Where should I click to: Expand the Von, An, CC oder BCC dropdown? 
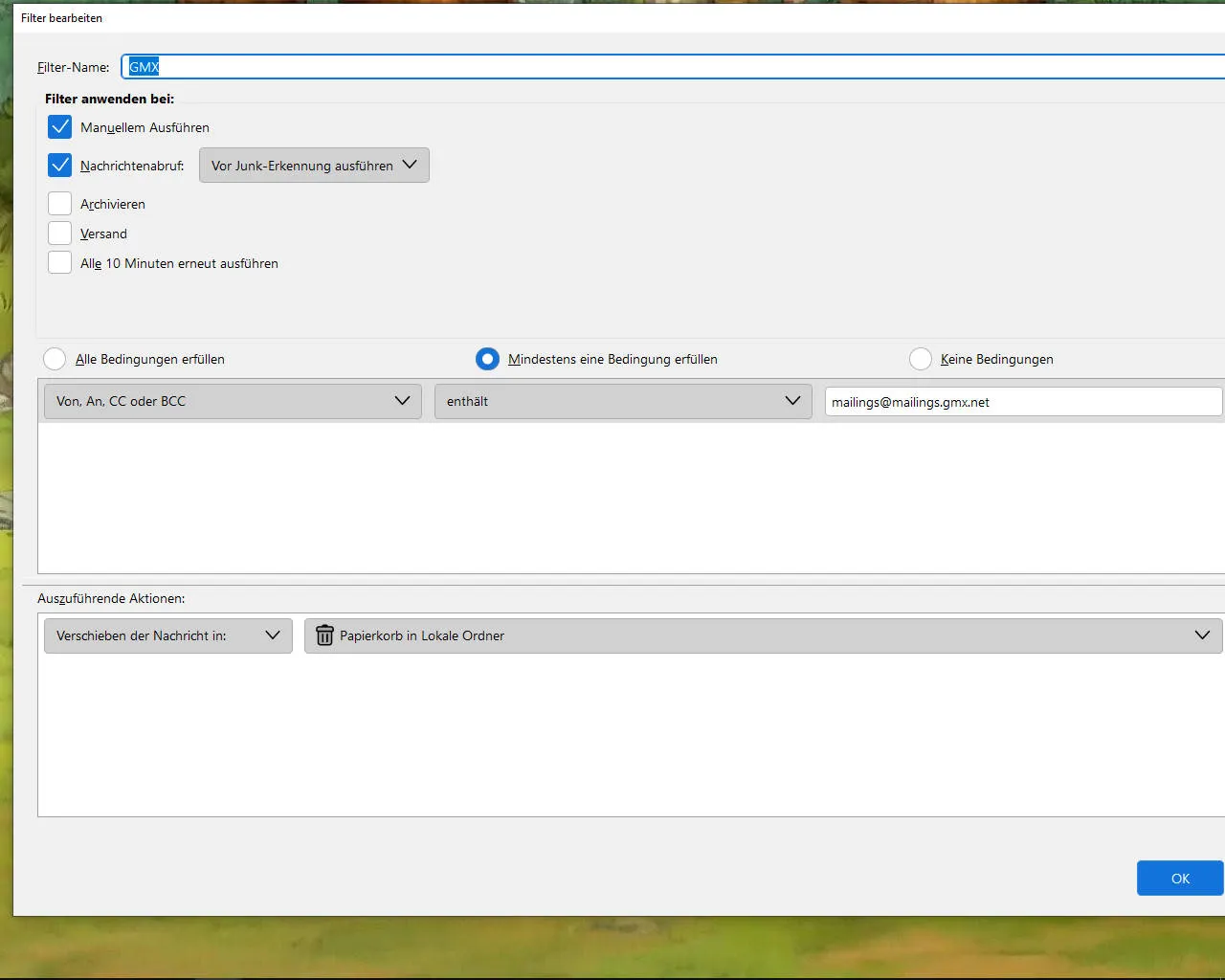(233, 401)
